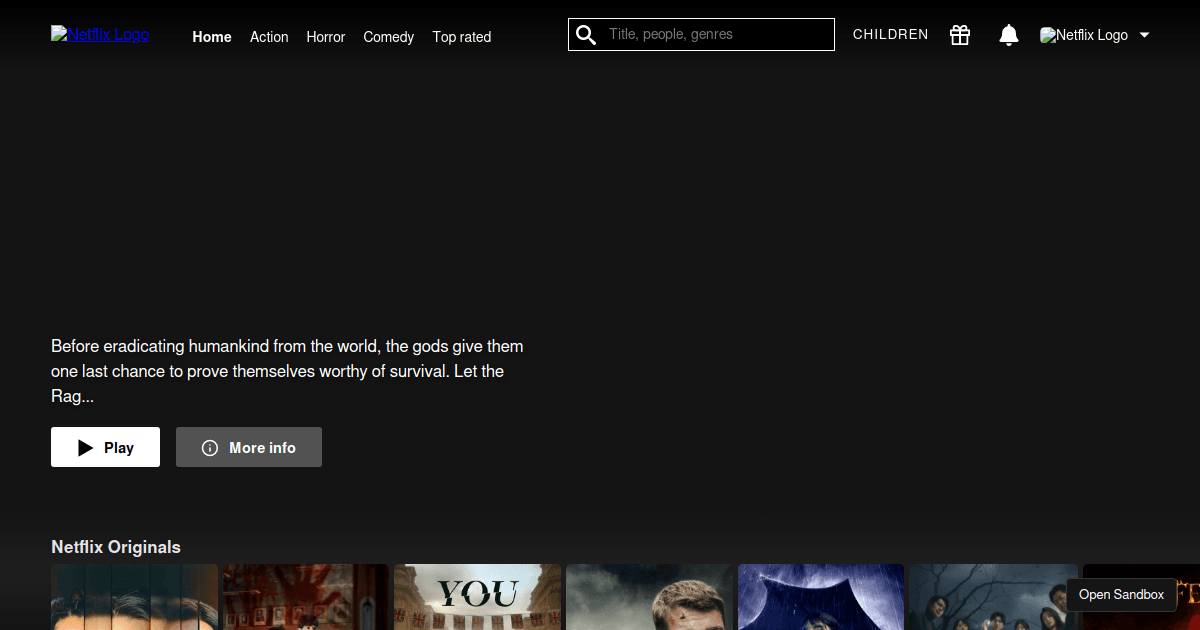This screenshot has height=630, width=1200.
Task: Open the Action category
Action: click(269, 37)
